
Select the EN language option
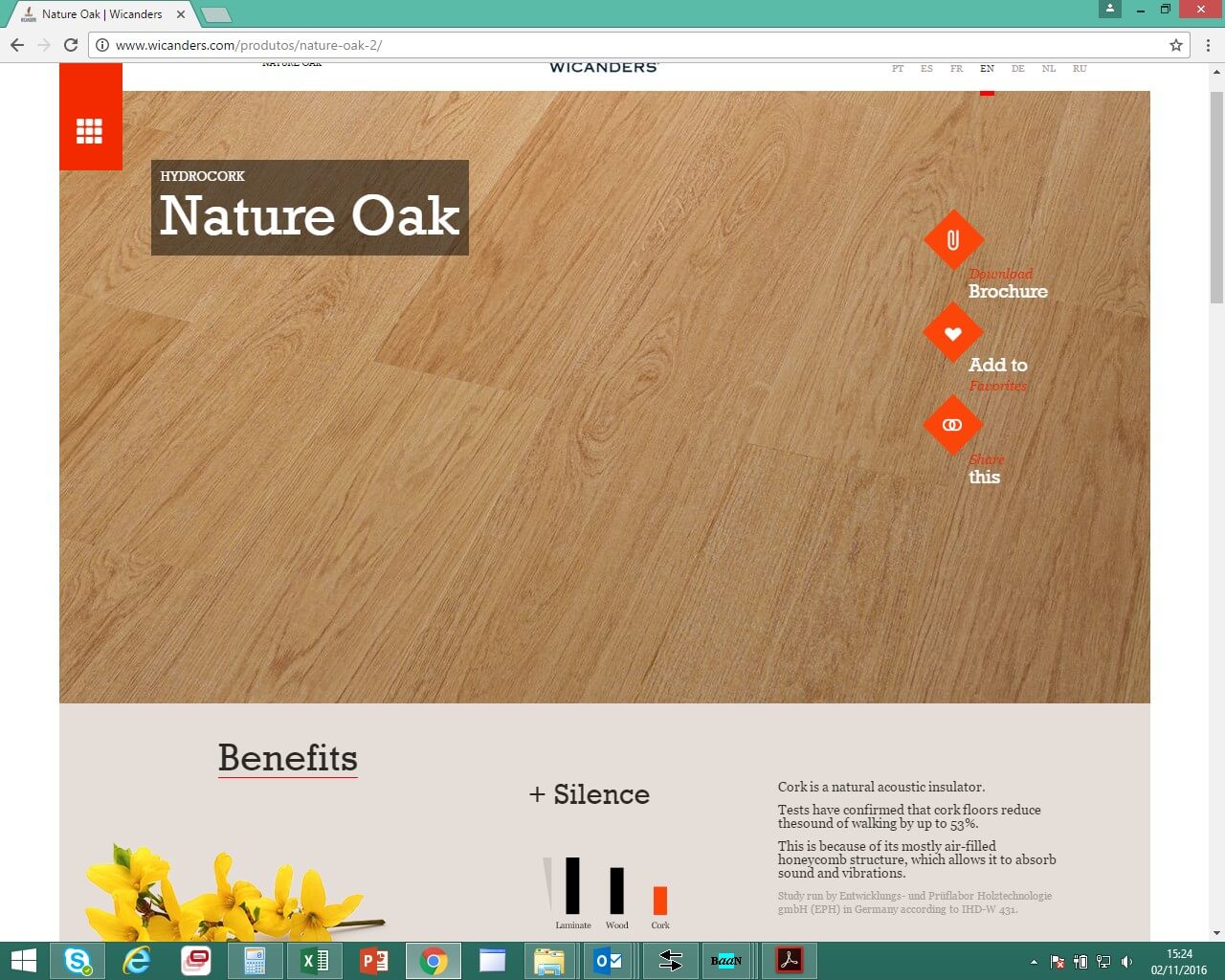click(x=987, y=69)
